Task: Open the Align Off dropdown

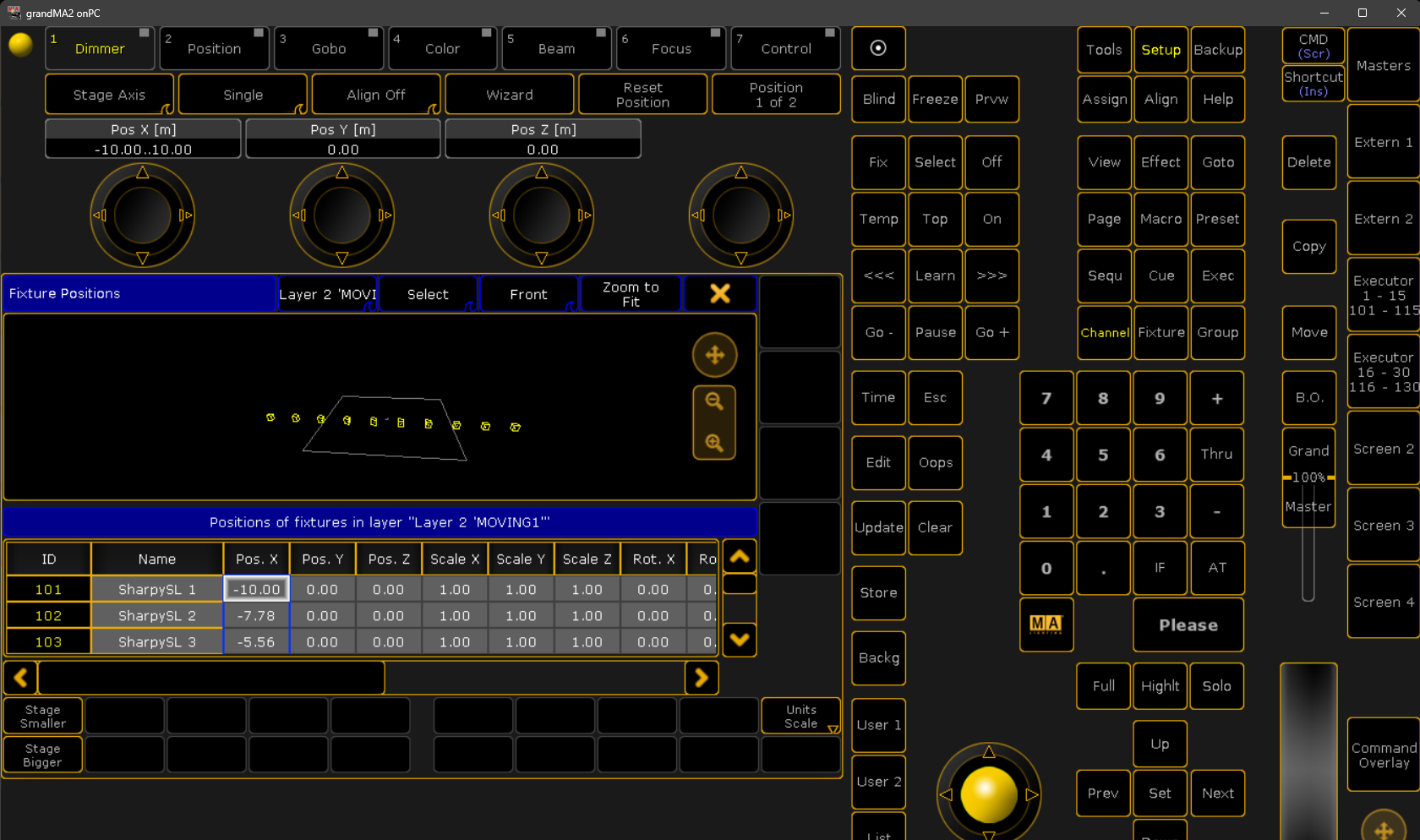Action: tap(376, 95)
